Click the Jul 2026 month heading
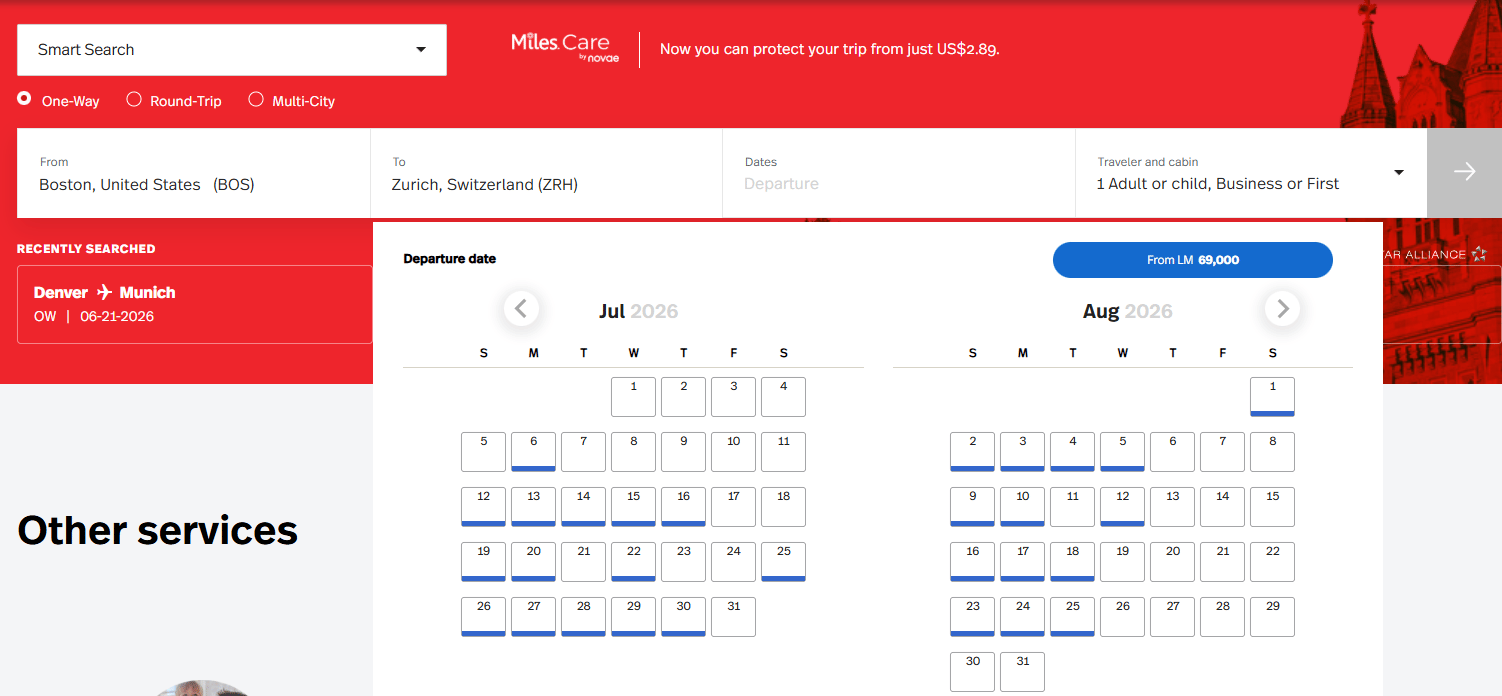The width and height of the screenshot is (1502, 696). (638, 311)
